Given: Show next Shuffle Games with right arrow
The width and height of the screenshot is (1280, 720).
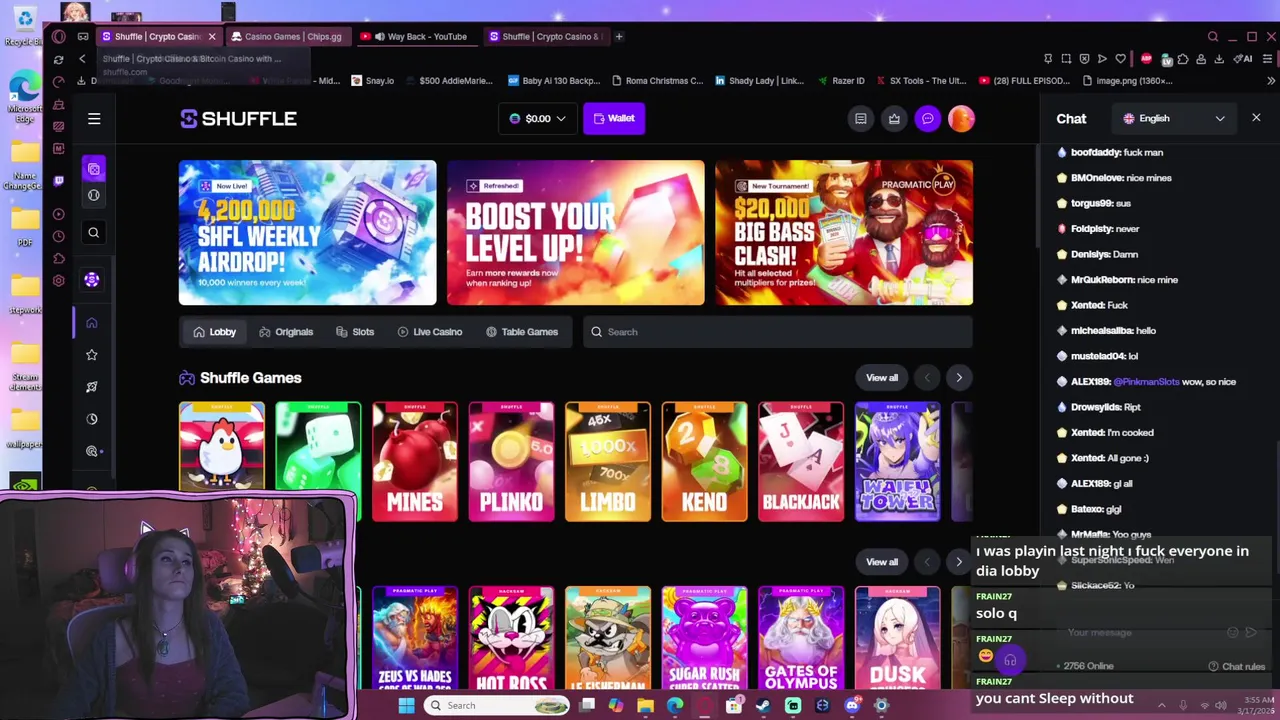Looking at the screenshot, I should [x=959, y=377].
